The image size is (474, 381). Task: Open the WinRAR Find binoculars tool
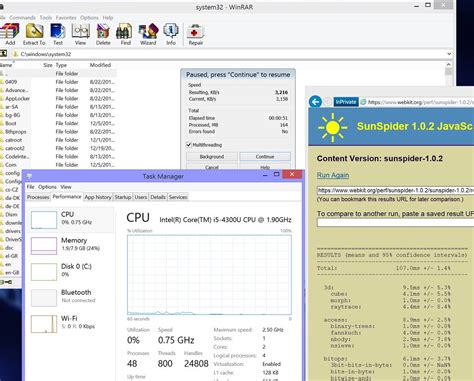click(125, 34)
